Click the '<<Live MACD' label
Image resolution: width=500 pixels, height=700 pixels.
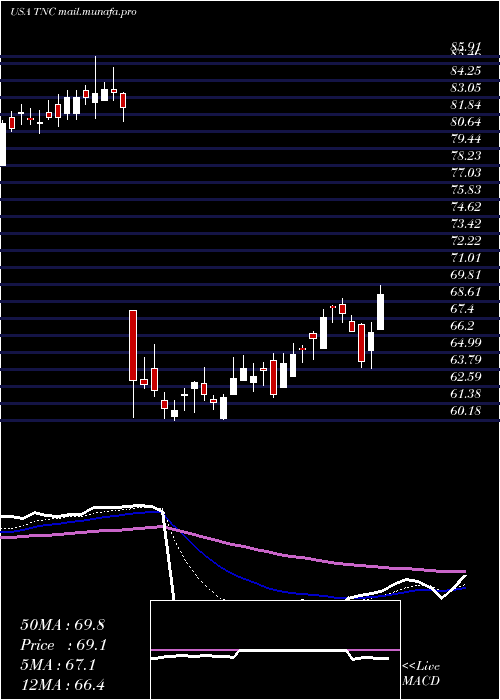(421, 674)
